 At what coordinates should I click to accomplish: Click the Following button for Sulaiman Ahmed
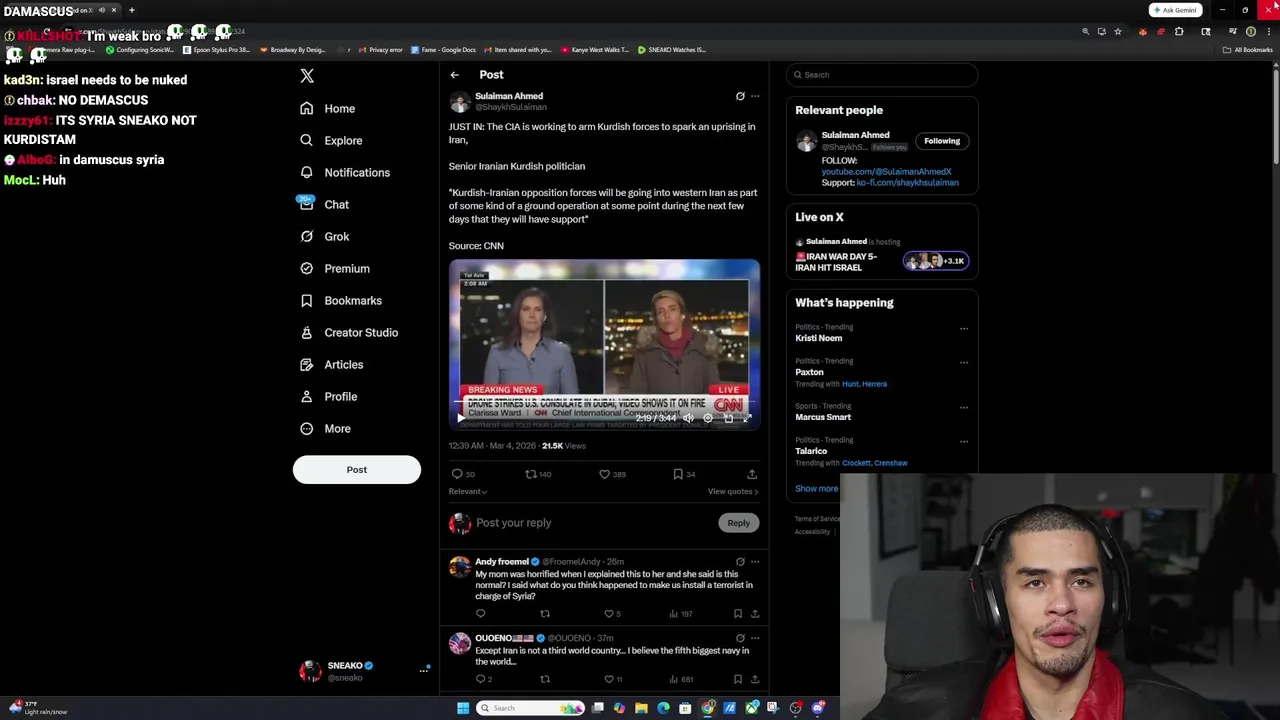click(x=942, y=141)
